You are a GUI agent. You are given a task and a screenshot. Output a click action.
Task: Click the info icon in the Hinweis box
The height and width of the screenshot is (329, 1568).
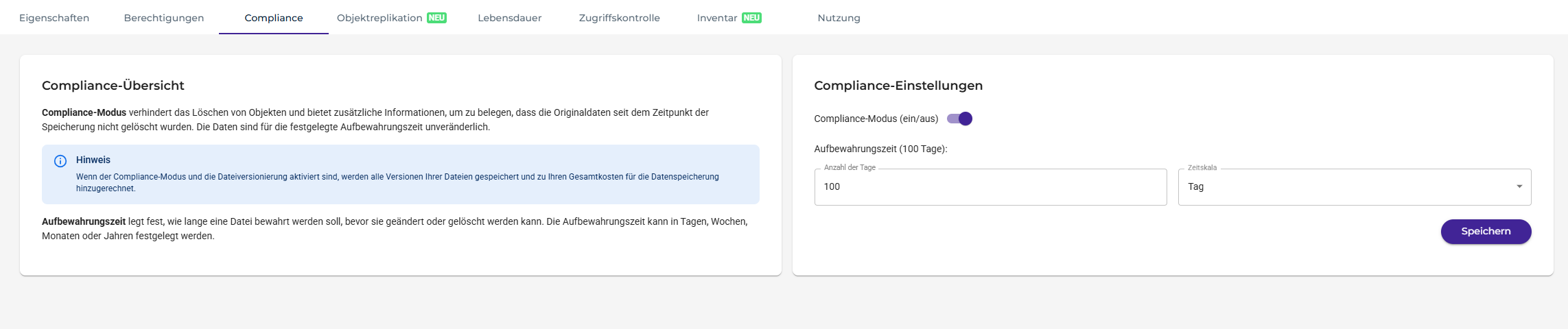pyautogui.click(x=60, y=161)
